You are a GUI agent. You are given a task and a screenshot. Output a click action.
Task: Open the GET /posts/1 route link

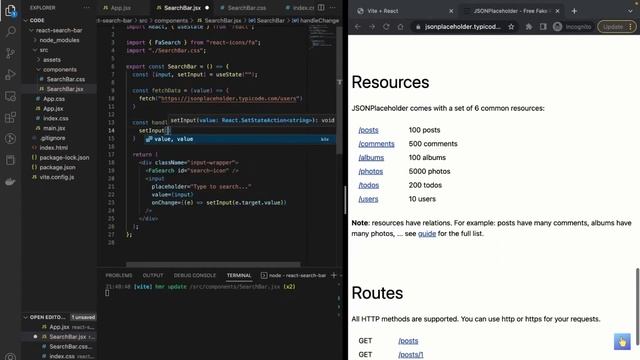pos(411,355)
